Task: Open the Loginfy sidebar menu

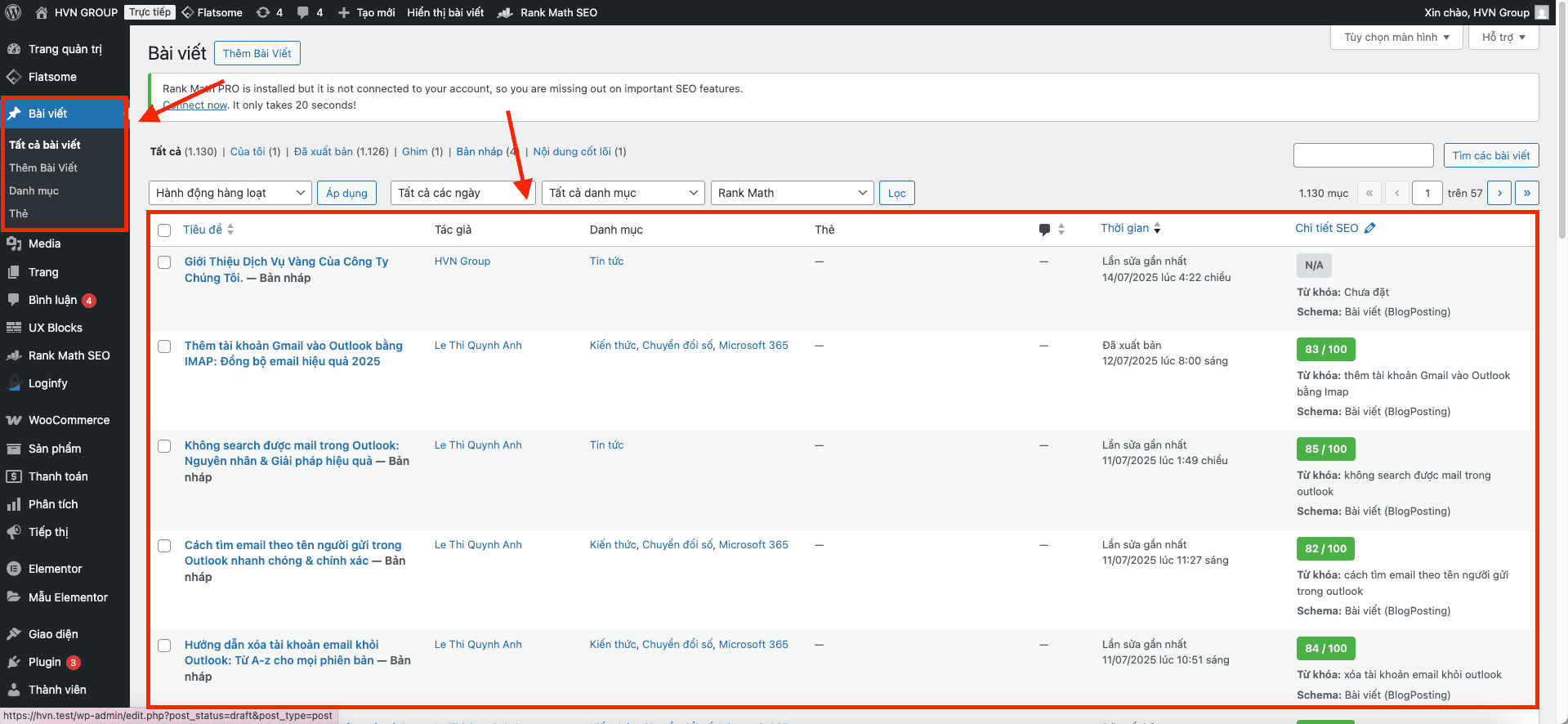Action: click(65, 383)
